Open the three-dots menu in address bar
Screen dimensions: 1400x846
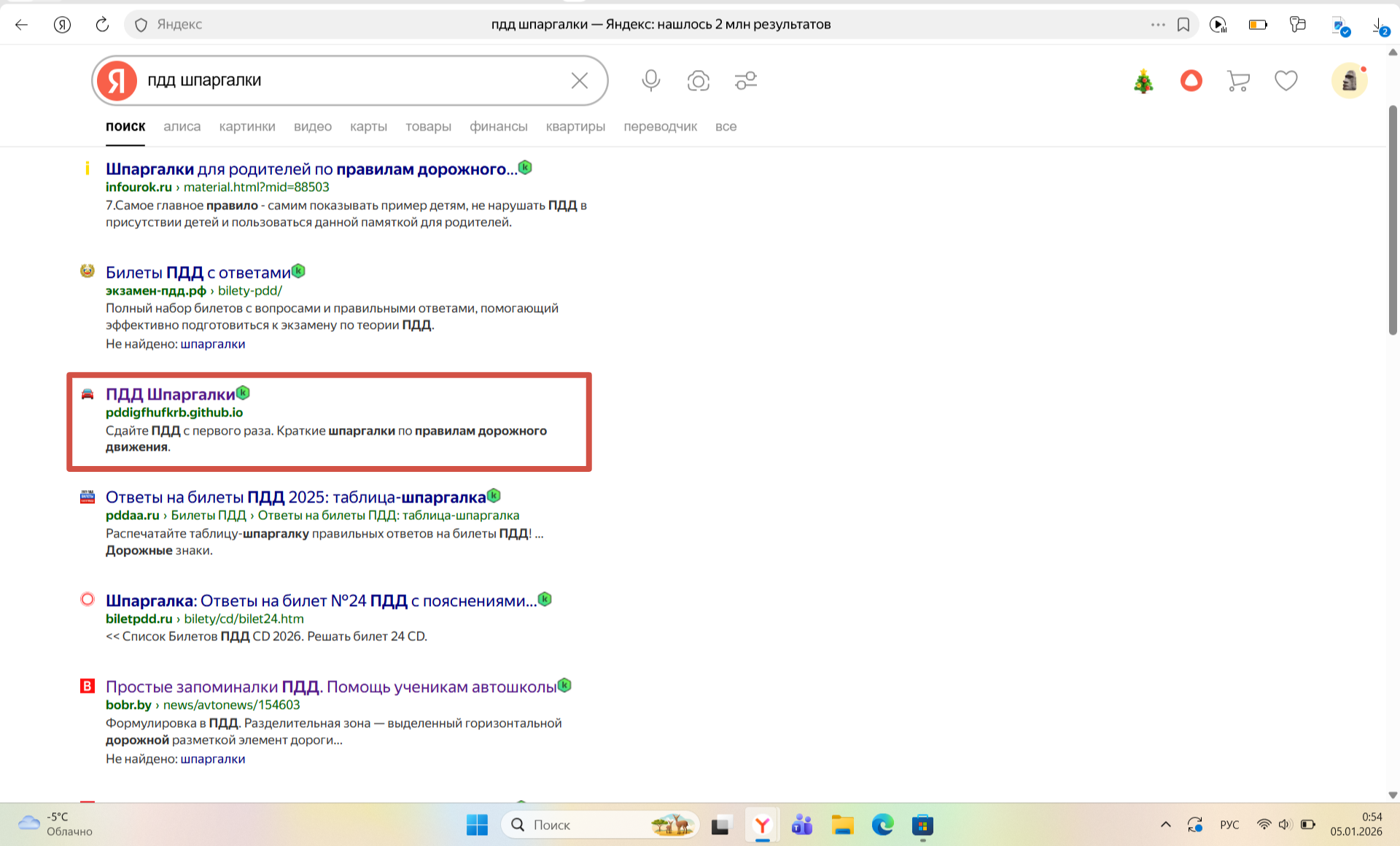[x=1158, y=24]
